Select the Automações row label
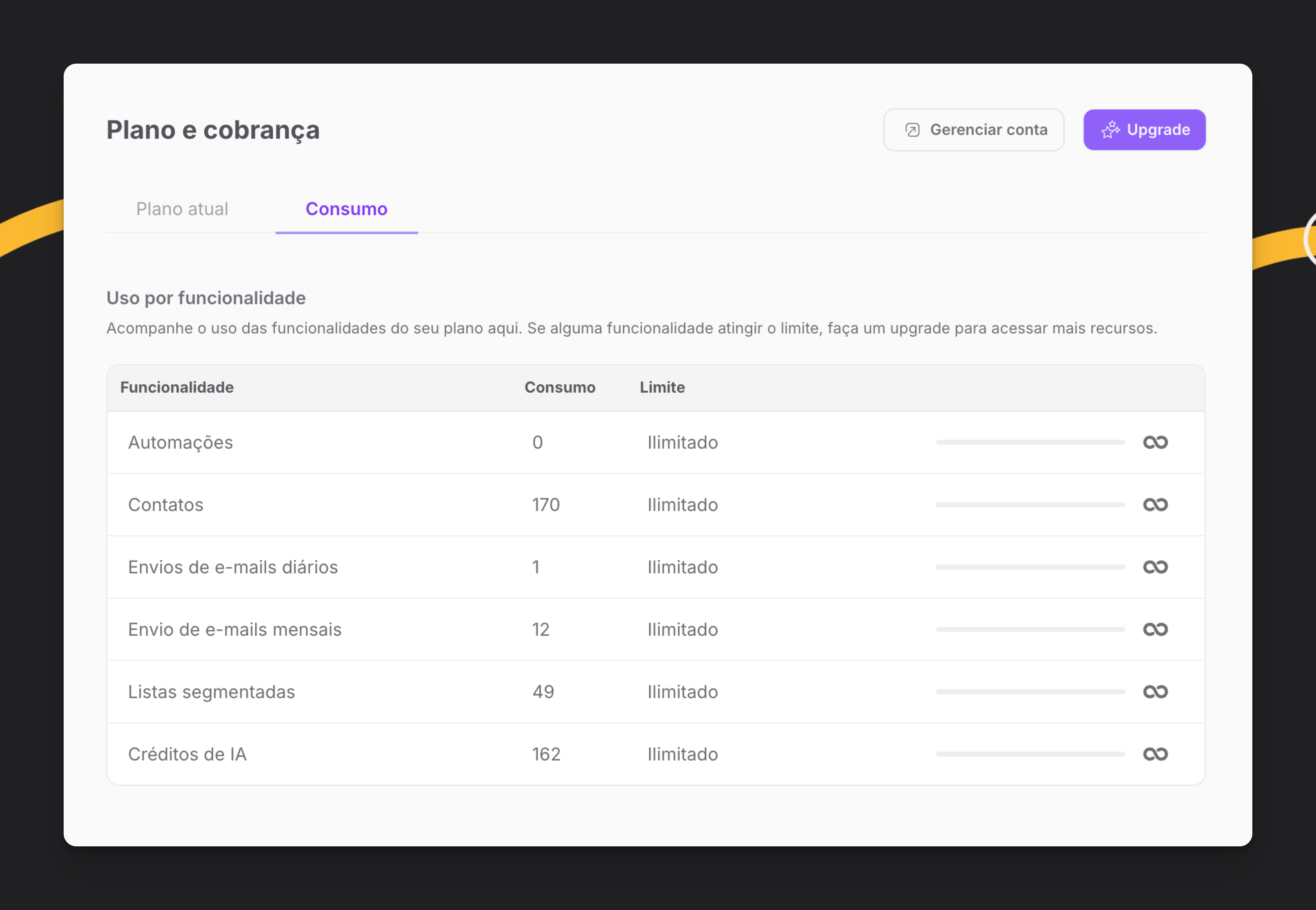 pyautogui.click(x=180, y=443)
